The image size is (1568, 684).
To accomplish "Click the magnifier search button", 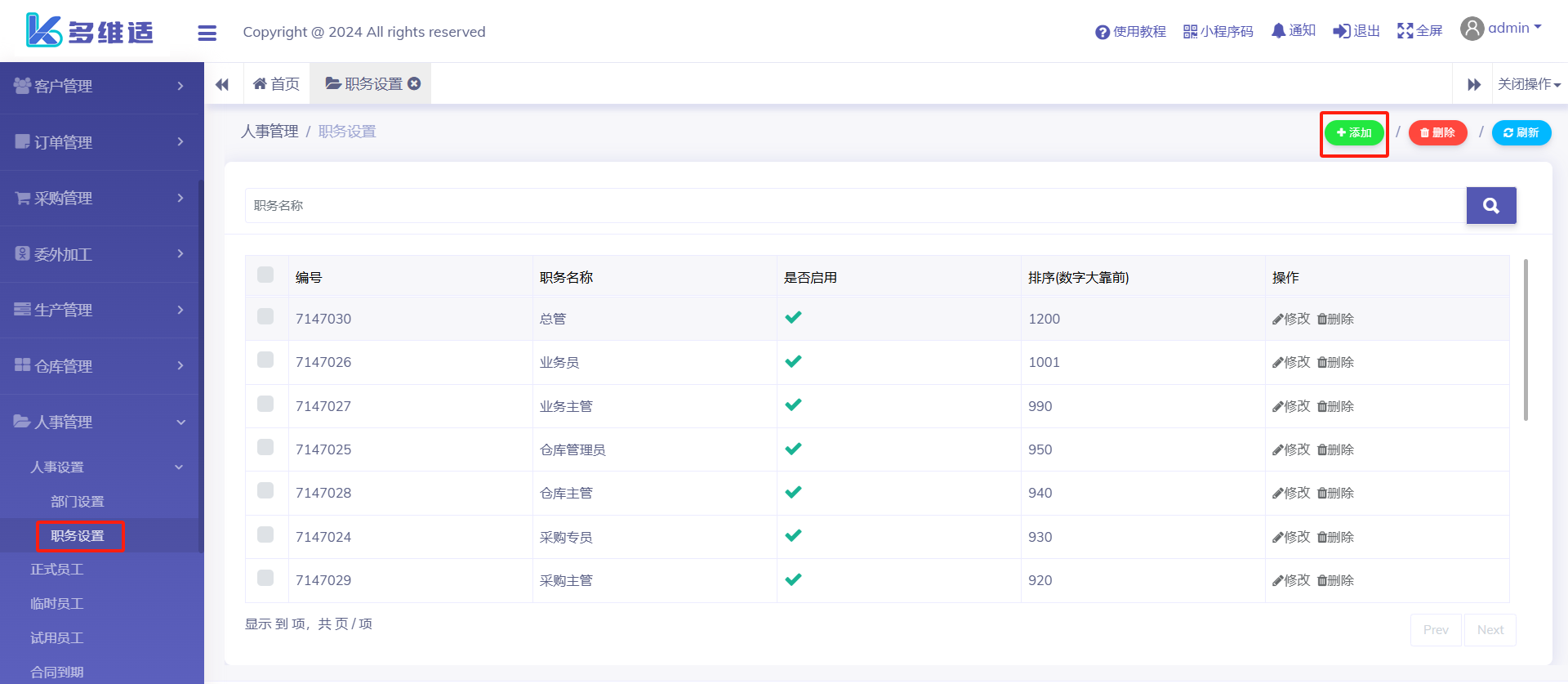I will pyautogui.click(x=1490, y=206).
